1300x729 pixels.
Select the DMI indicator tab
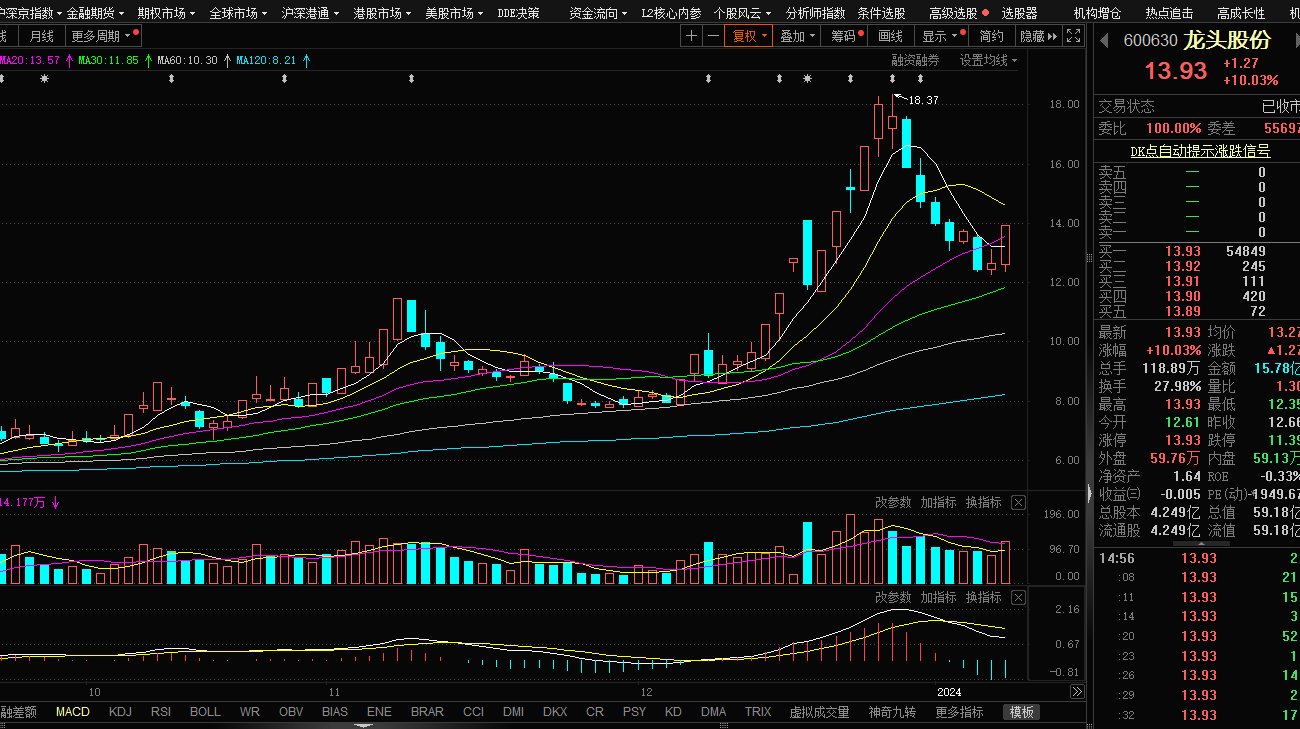(513, 712)
